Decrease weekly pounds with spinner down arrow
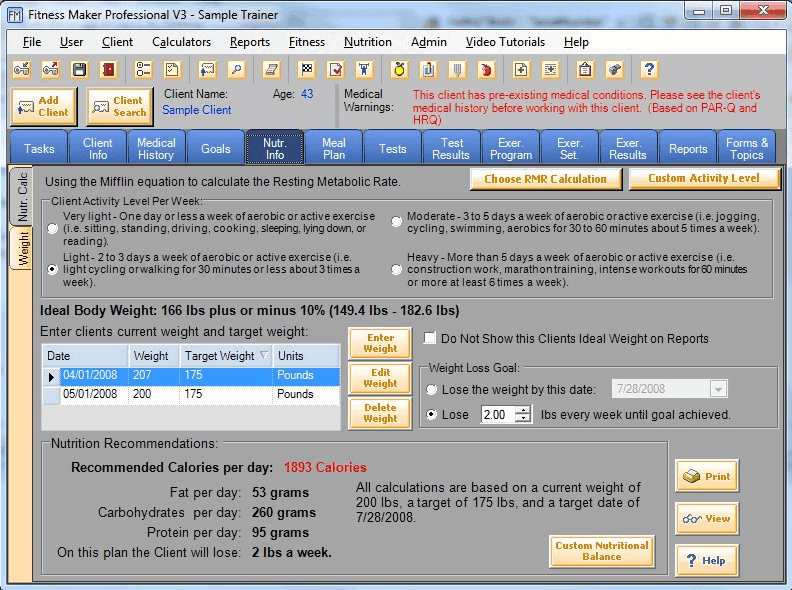This screenshot has height=590, width=792. (x=524, y=419)
